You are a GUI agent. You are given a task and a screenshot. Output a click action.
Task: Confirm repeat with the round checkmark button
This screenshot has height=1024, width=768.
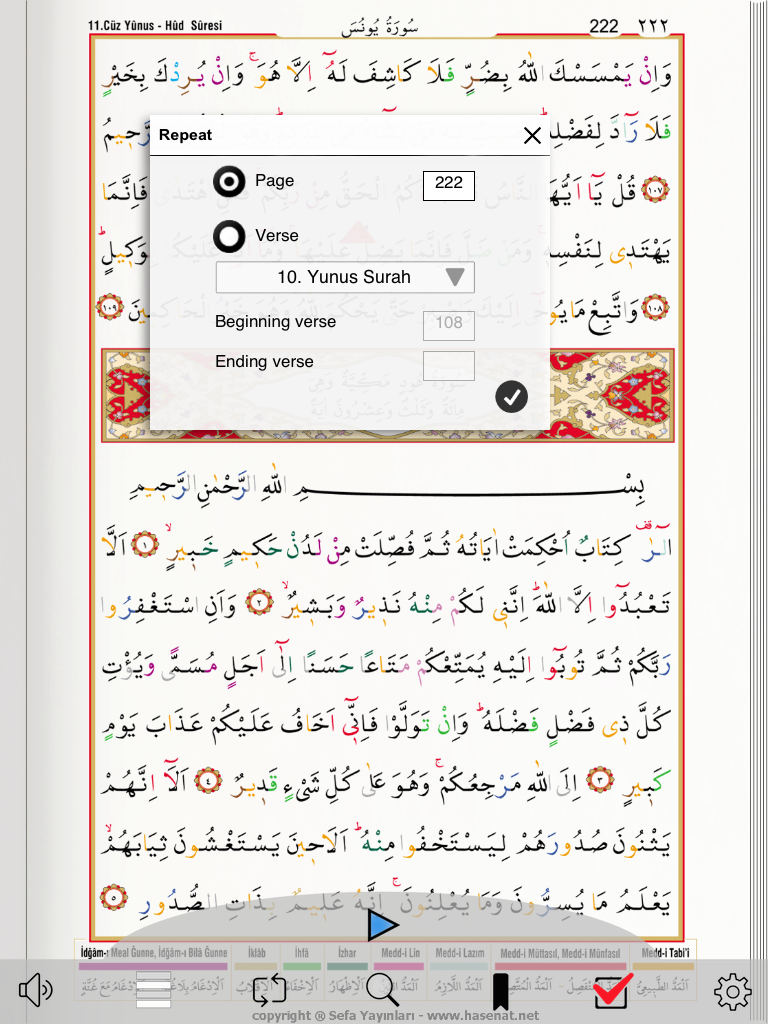(x=511, y=397)
